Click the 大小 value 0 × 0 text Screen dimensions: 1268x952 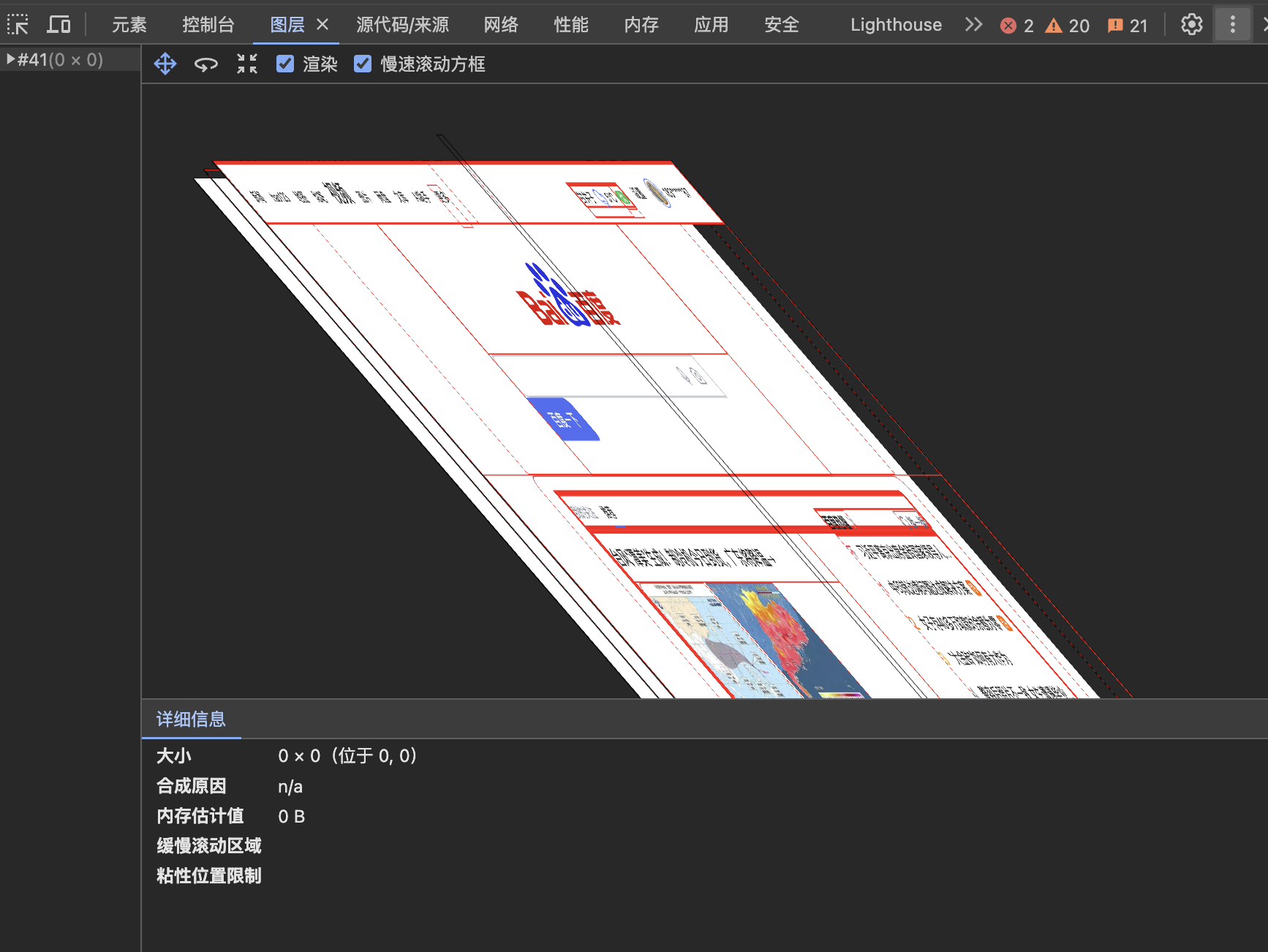299,755
